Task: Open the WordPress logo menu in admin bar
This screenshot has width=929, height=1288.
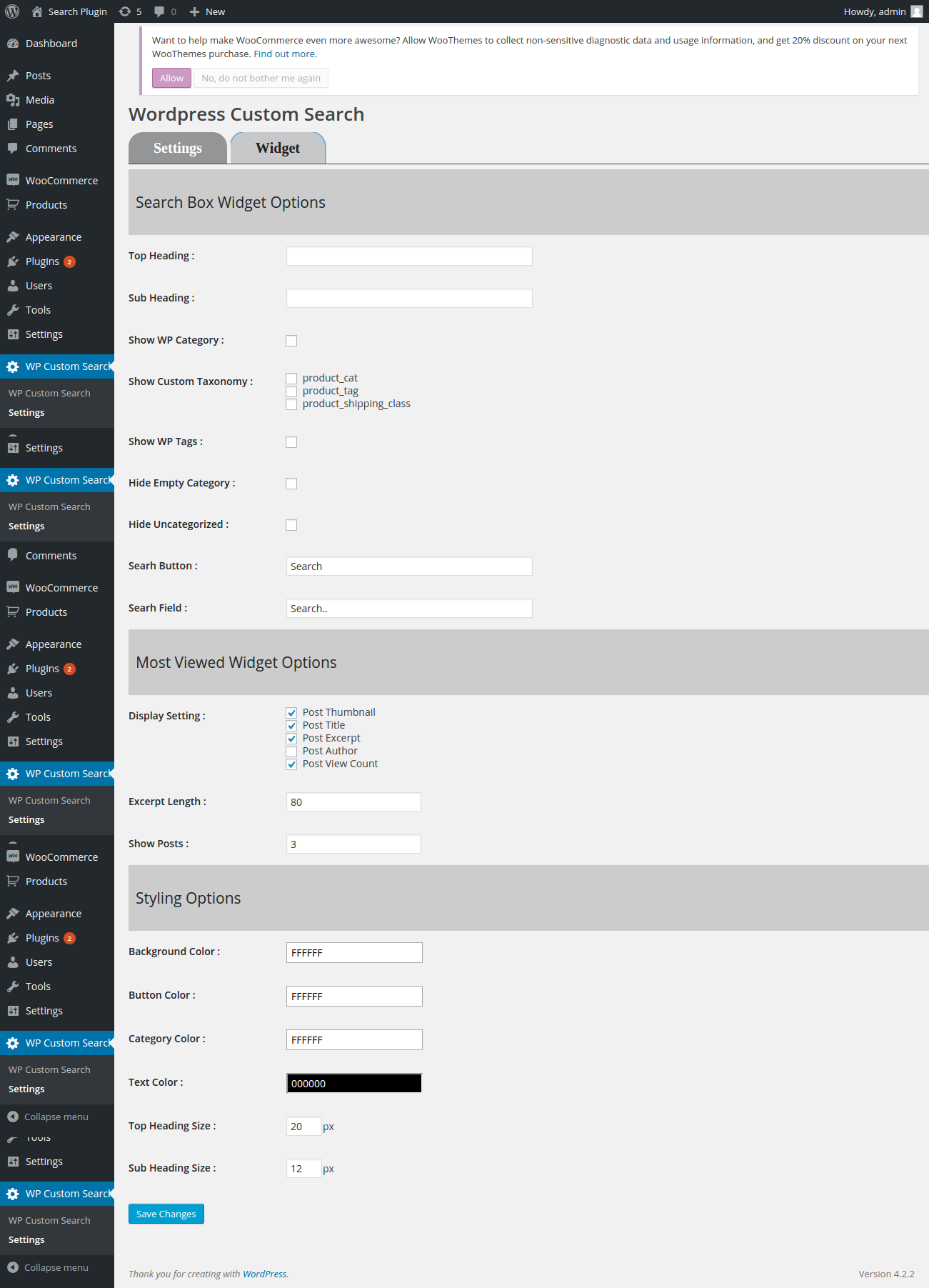Action: (x=12, y=11)
